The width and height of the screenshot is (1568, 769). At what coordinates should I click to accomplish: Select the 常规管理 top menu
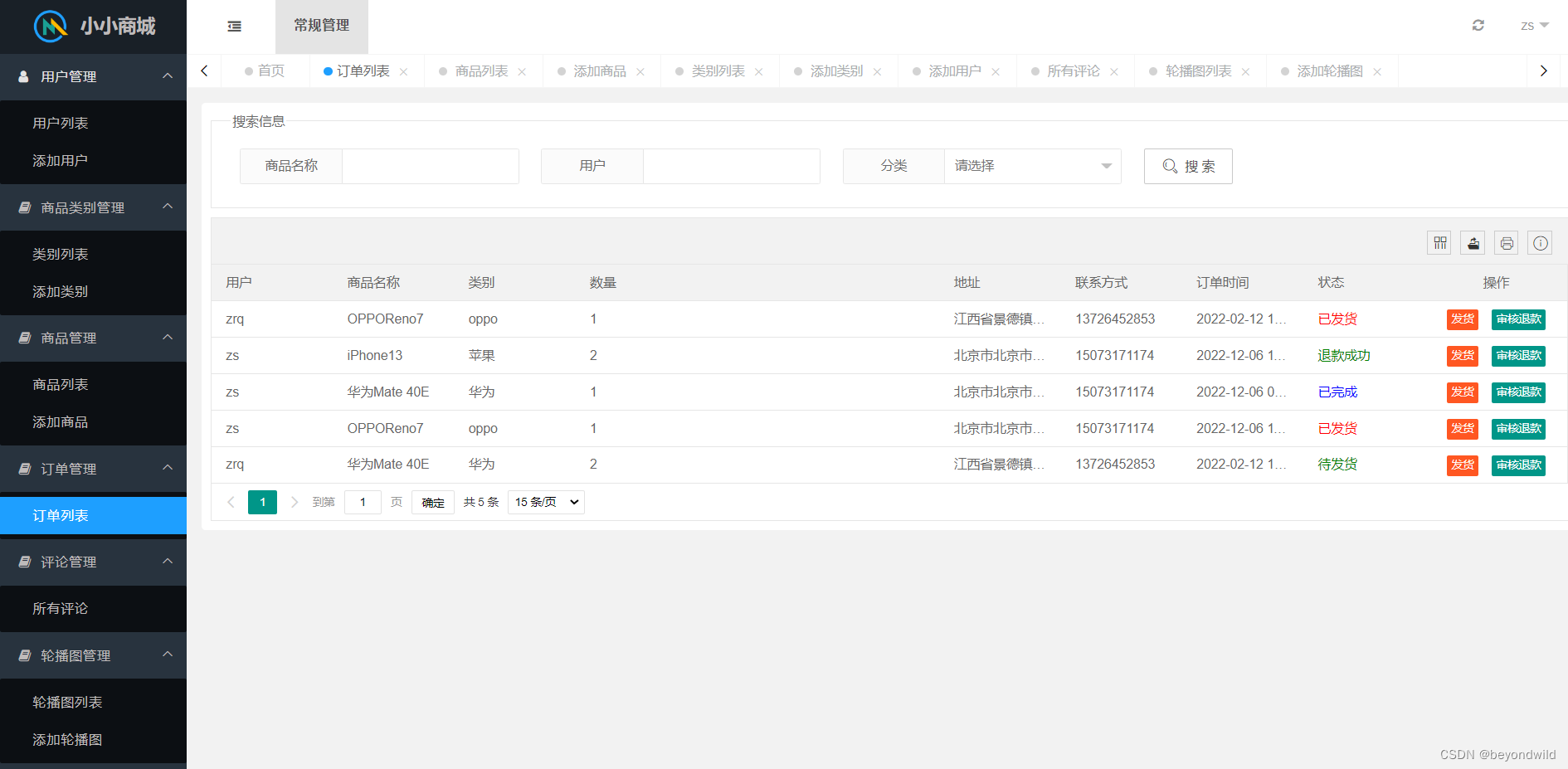[322, 27]
